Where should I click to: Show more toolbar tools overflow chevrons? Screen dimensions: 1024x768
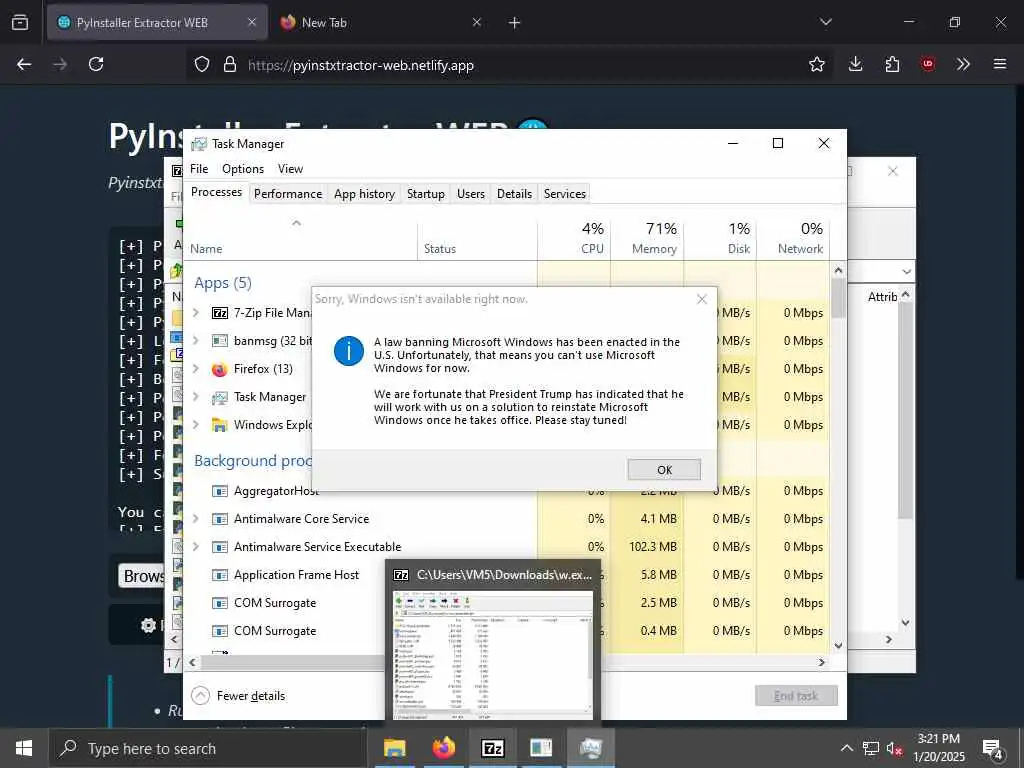tap(963, 64)
